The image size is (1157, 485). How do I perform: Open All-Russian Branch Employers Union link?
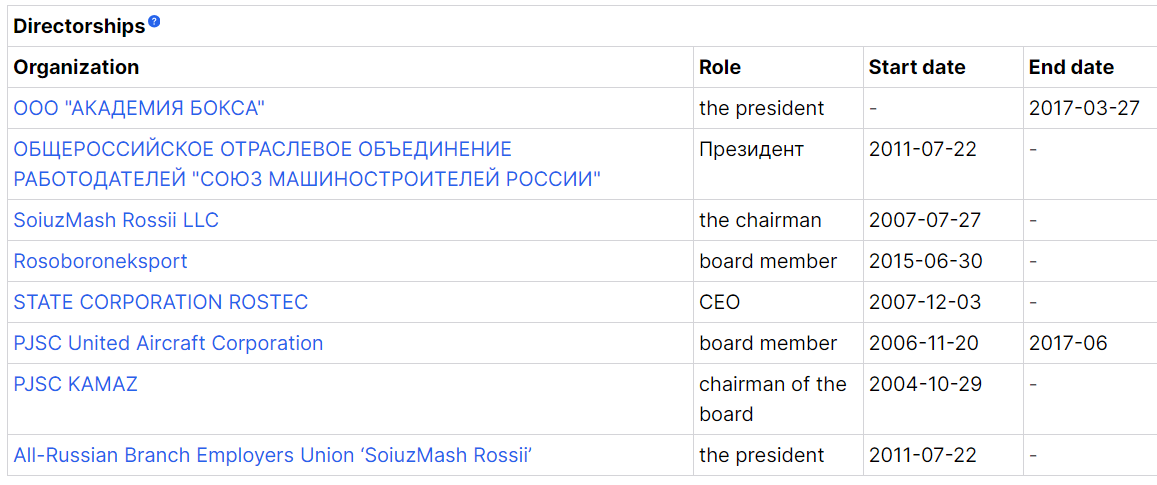272,455
